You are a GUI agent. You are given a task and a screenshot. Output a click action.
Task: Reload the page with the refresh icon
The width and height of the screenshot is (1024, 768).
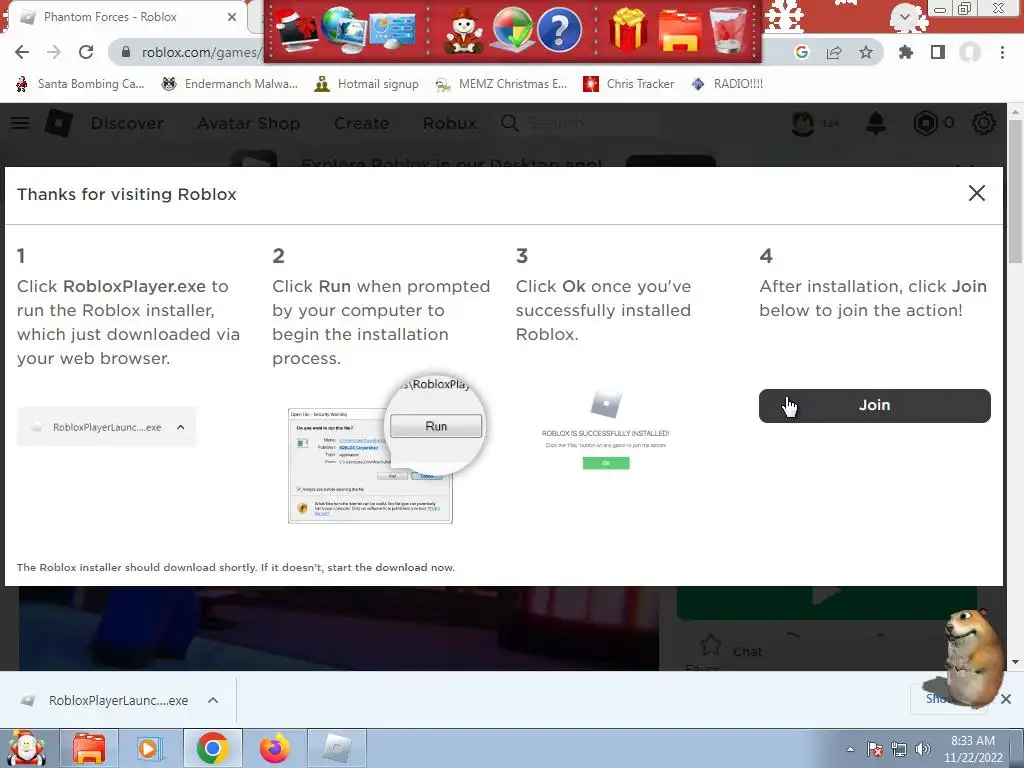[86, 52]
